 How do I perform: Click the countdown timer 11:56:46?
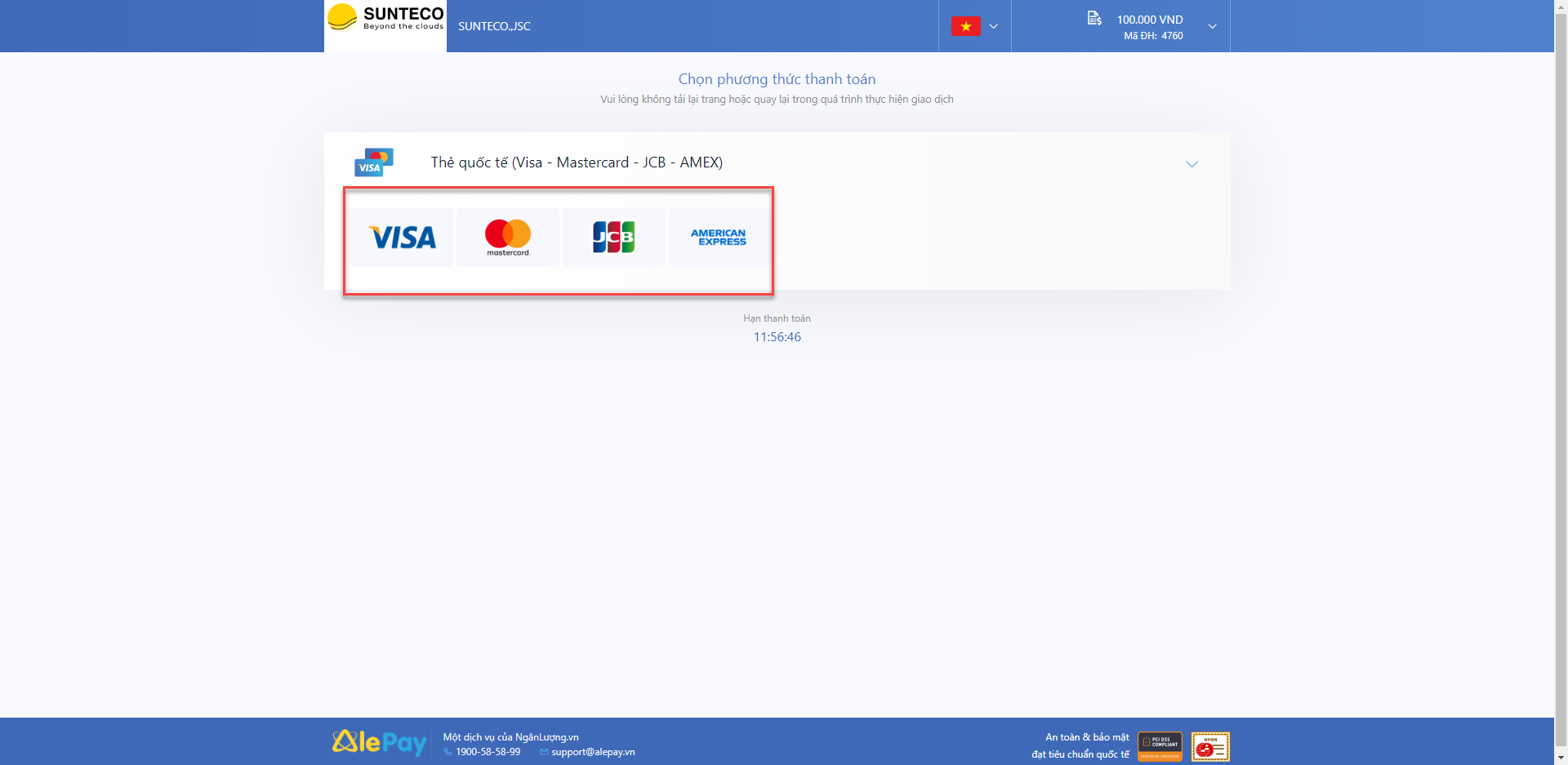[777, 337]
